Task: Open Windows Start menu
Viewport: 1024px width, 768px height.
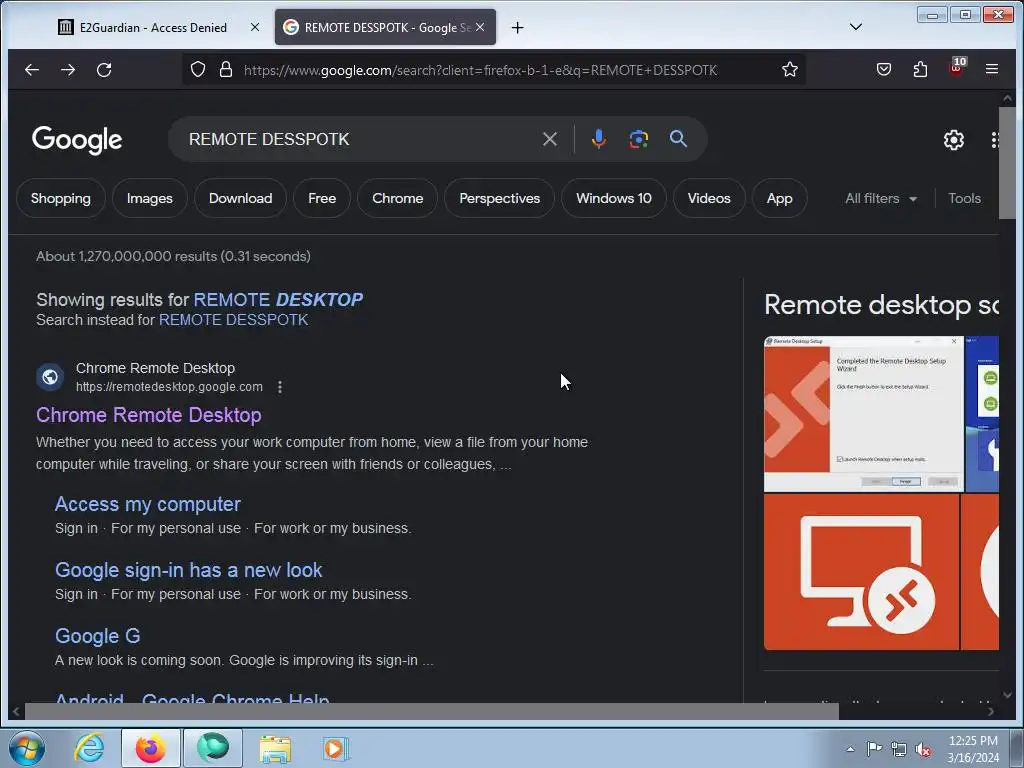Action: coord(26,748)
